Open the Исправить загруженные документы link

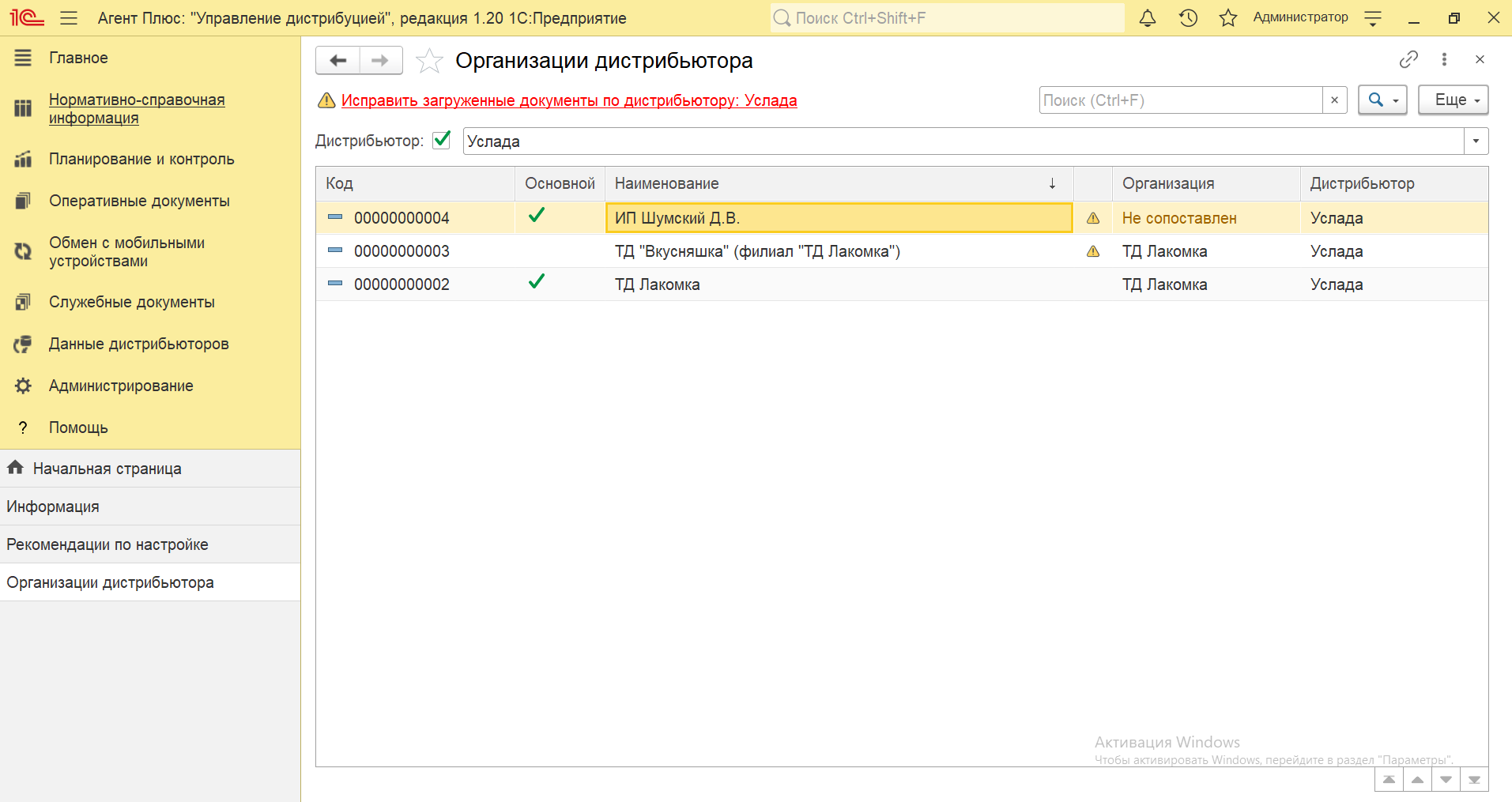(x=569, y=100)
